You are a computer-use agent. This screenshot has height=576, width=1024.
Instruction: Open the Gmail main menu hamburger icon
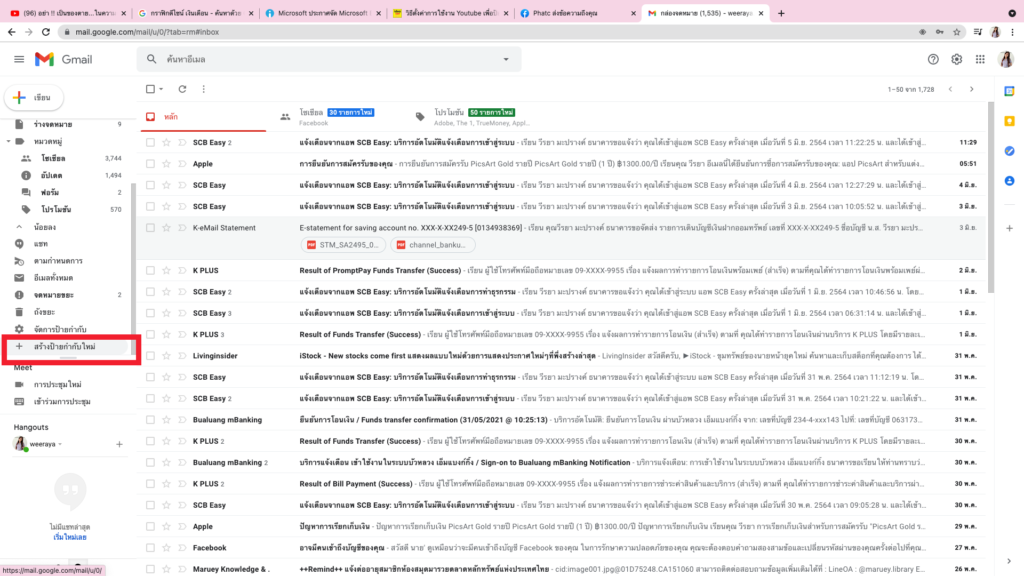click(19, 59)
